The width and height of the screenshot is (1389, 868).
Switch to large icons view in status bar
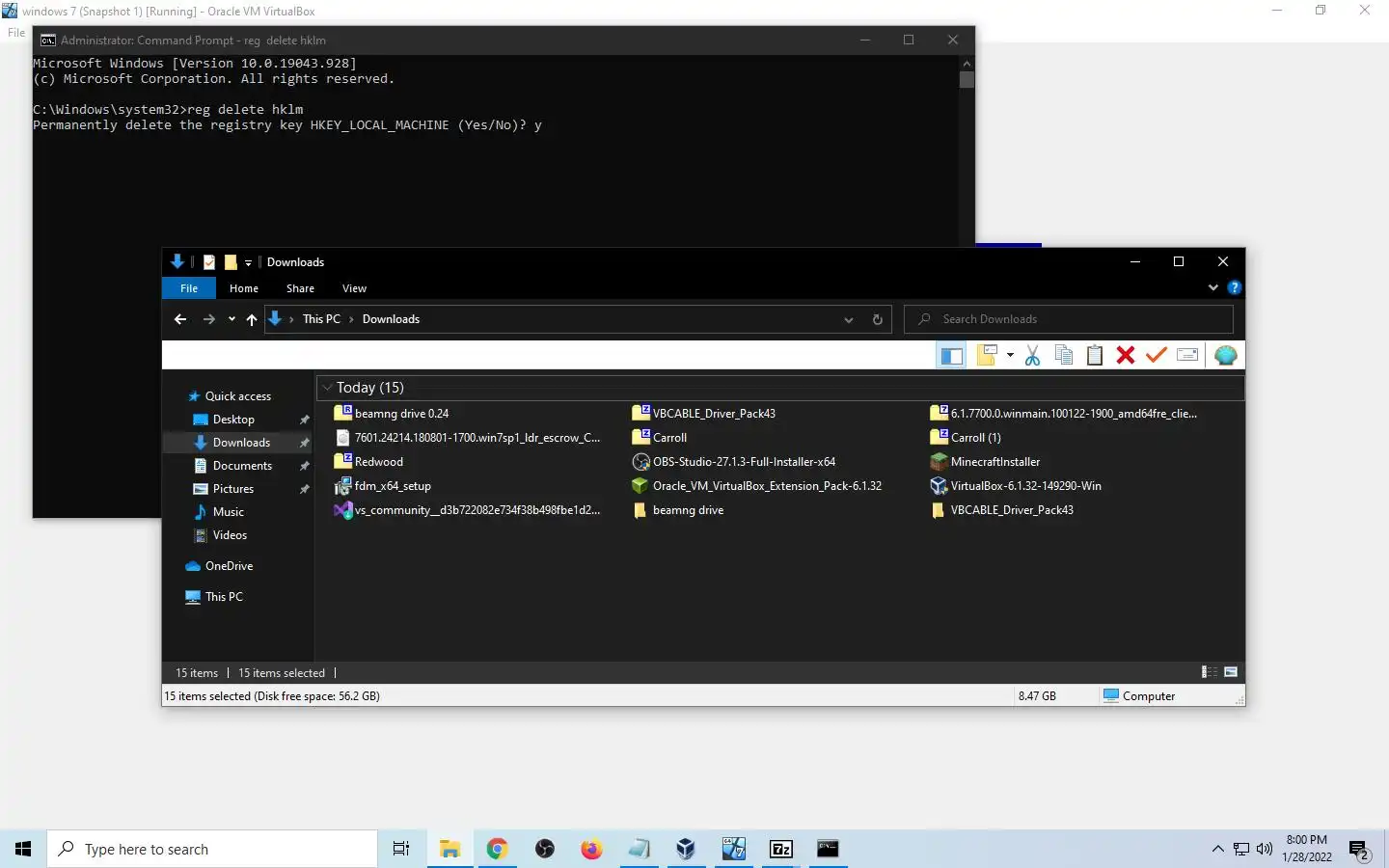(x=1231, y=672)
